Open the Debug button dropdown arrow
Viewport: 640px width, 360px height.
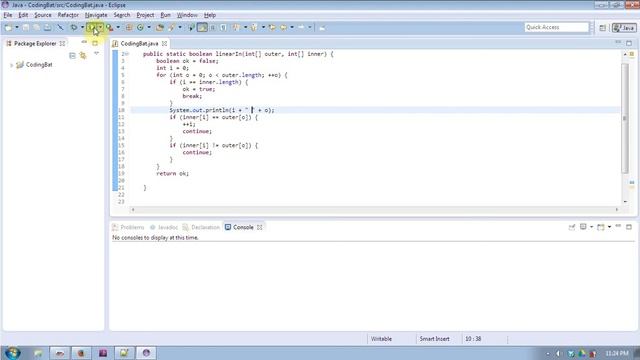(x=82, y=27)
